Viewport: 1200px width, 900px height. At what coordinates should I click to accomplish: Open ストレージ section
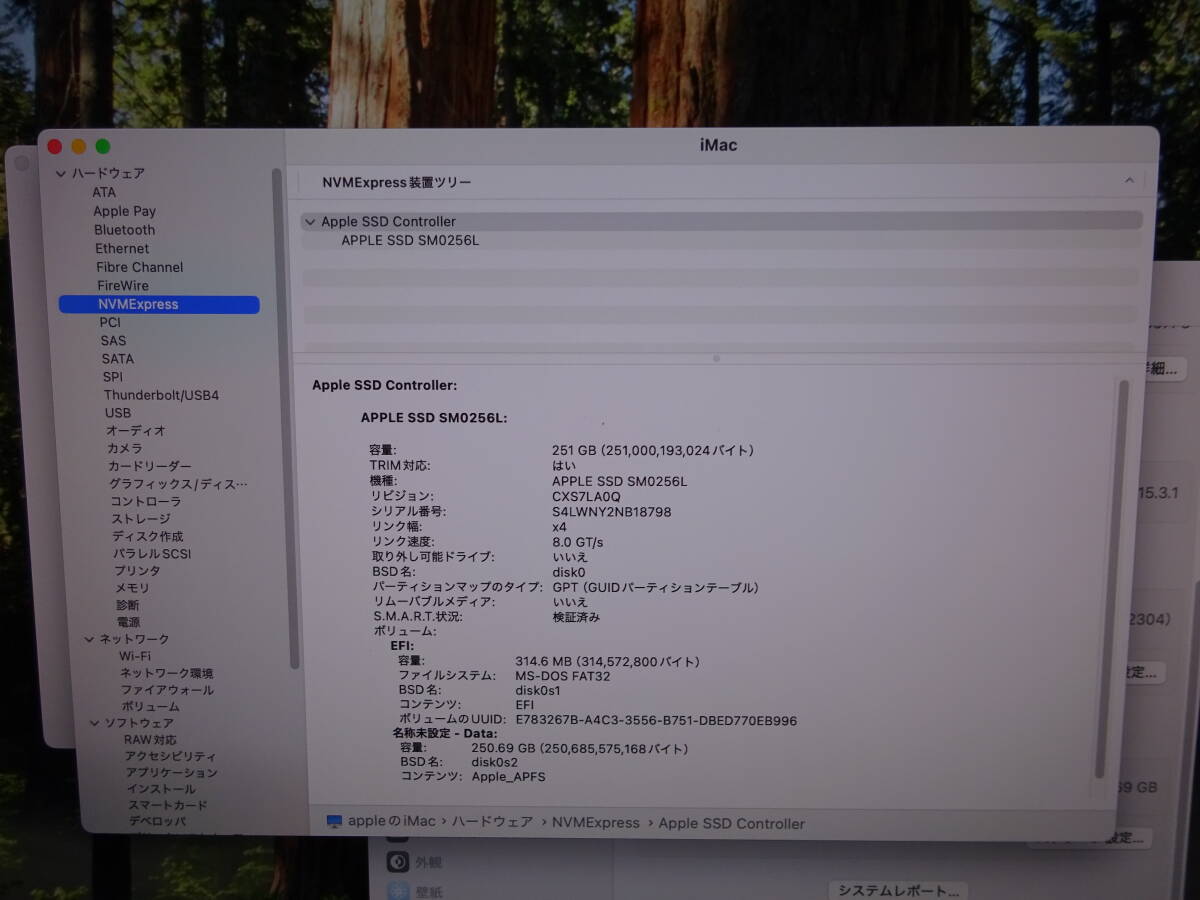pos(141,519)
